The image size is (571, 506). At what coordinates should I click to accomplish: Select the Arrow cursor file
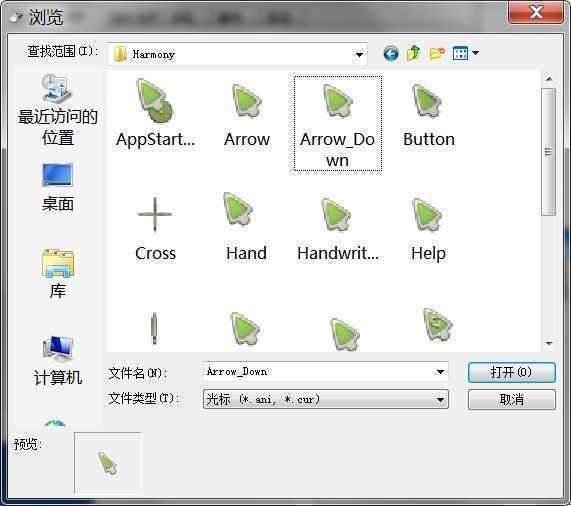pyautogui.click(x=247, y=116)
